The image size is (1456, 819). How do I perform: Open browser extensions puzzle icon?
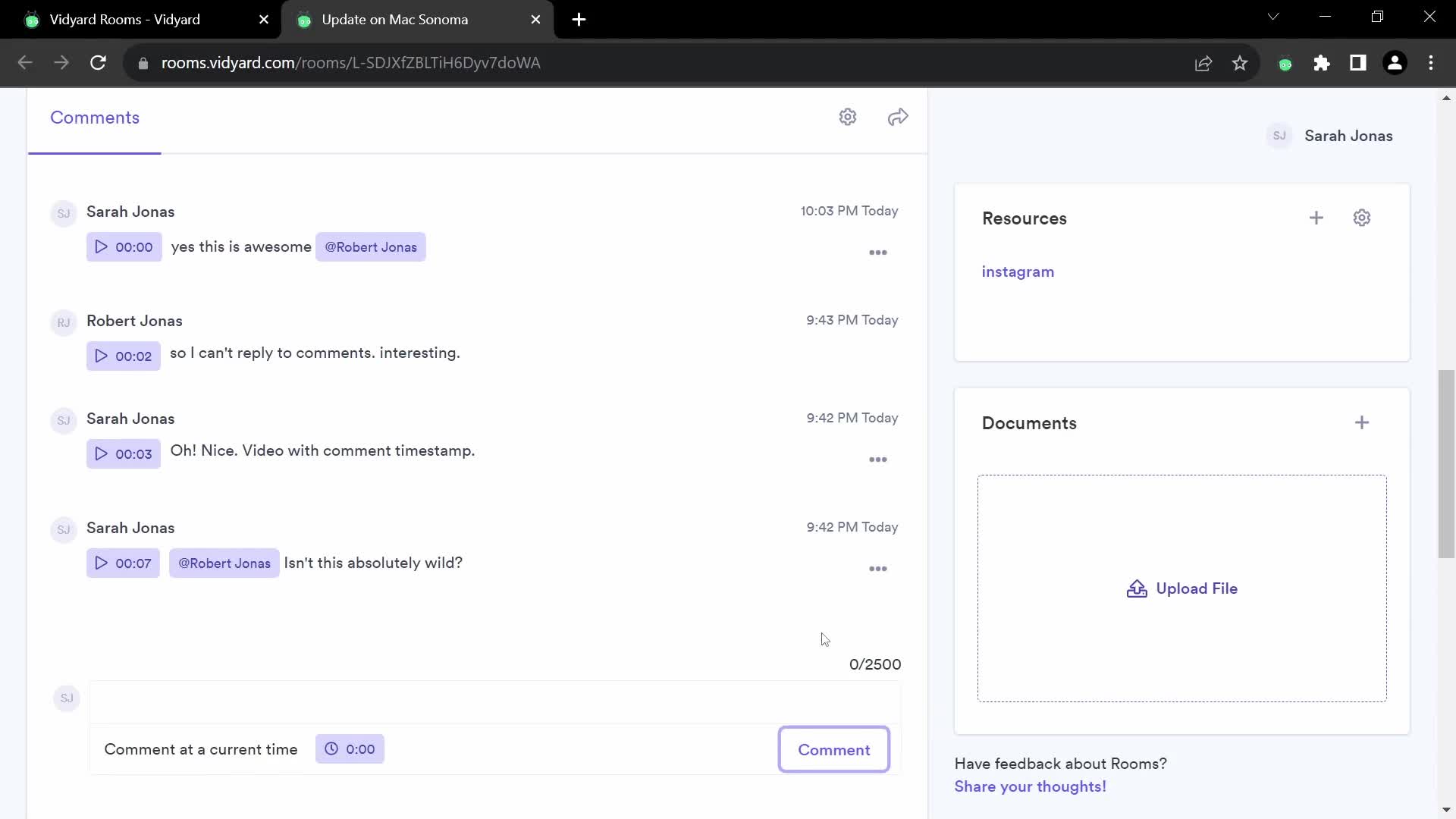pyautogui.click(x=1322, y=63)
